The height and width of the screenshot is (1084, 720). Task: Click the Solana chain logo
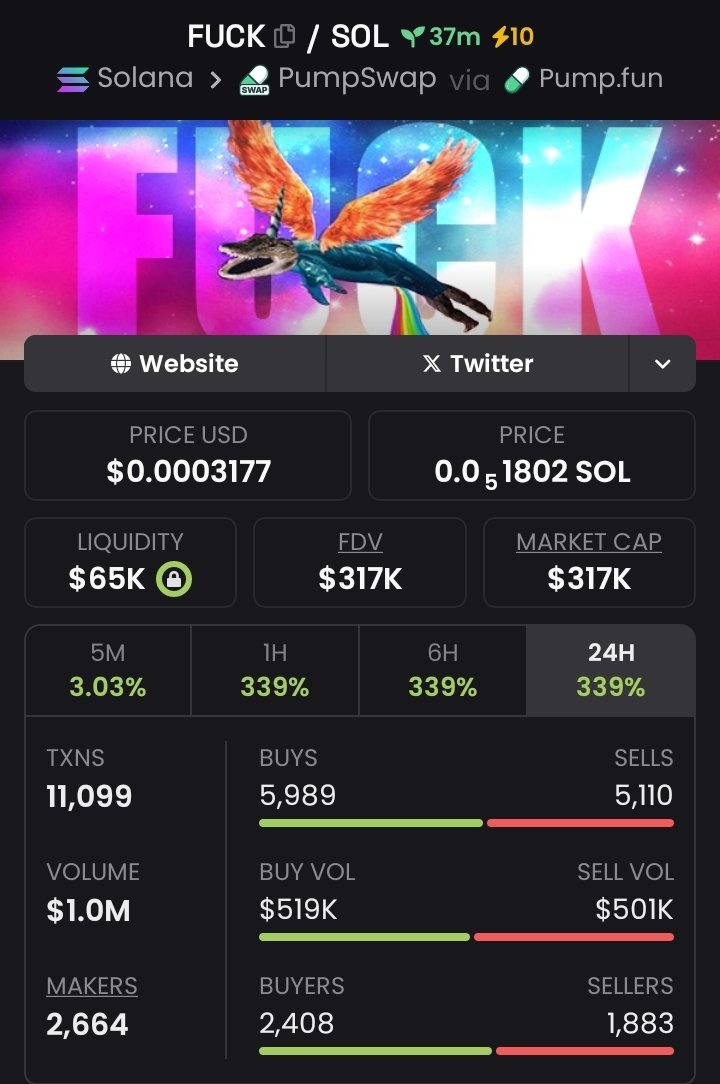pyautogui.click(x=73, y=79)
